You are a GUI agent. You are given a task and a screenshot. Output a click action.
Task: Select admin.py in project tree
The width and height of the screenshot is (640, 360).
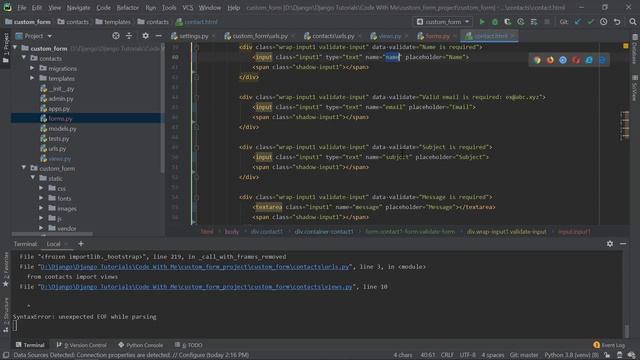pos(61,98)
